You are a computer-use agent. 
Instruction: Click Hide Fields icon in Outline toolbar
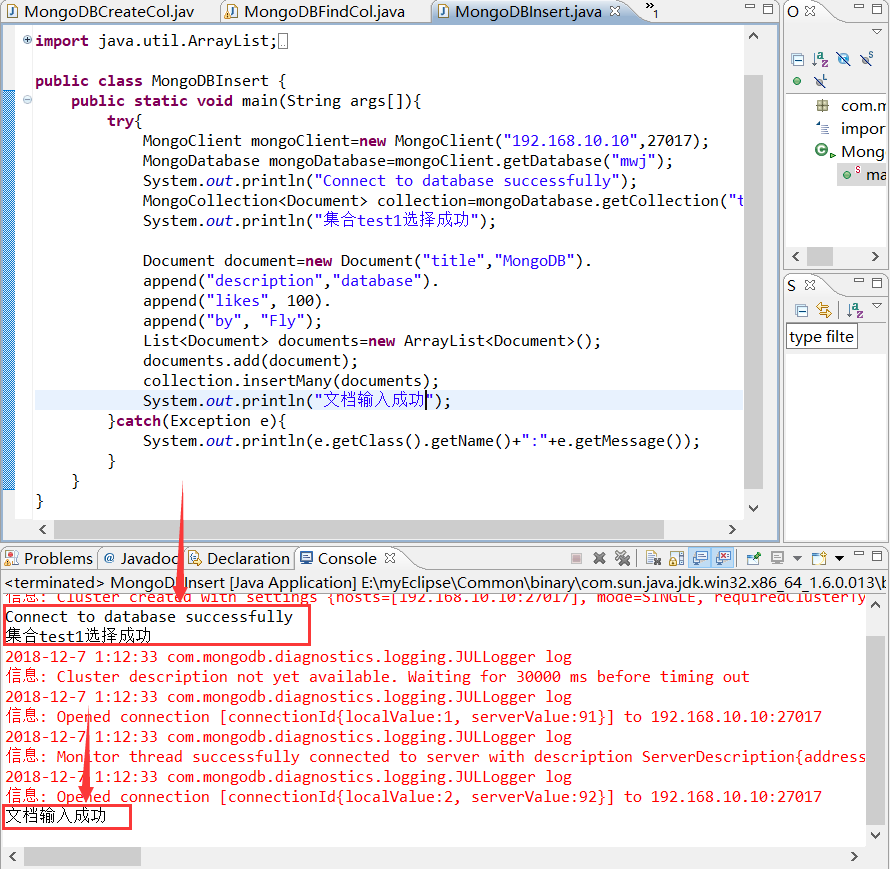(843, 59)
